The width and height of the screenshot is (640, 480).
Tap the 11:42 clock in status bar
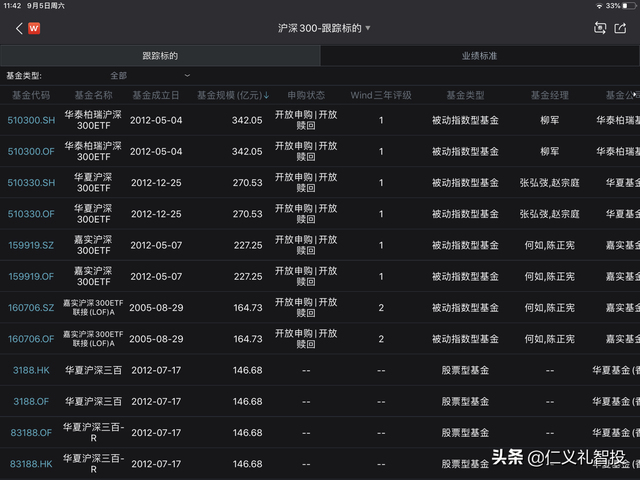[12, 6]
